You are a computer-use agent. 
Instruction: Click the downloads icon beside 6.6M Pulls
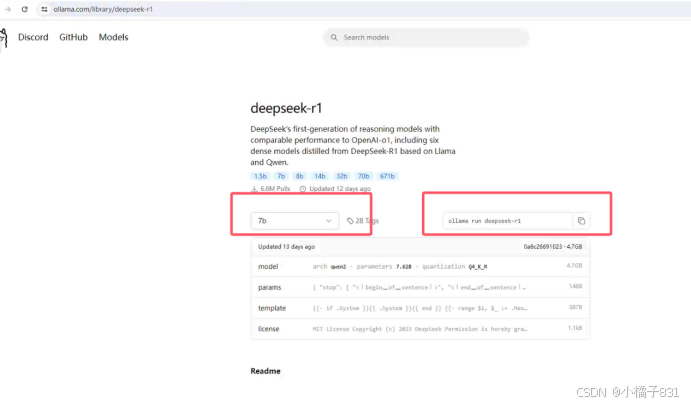(254, 189)
